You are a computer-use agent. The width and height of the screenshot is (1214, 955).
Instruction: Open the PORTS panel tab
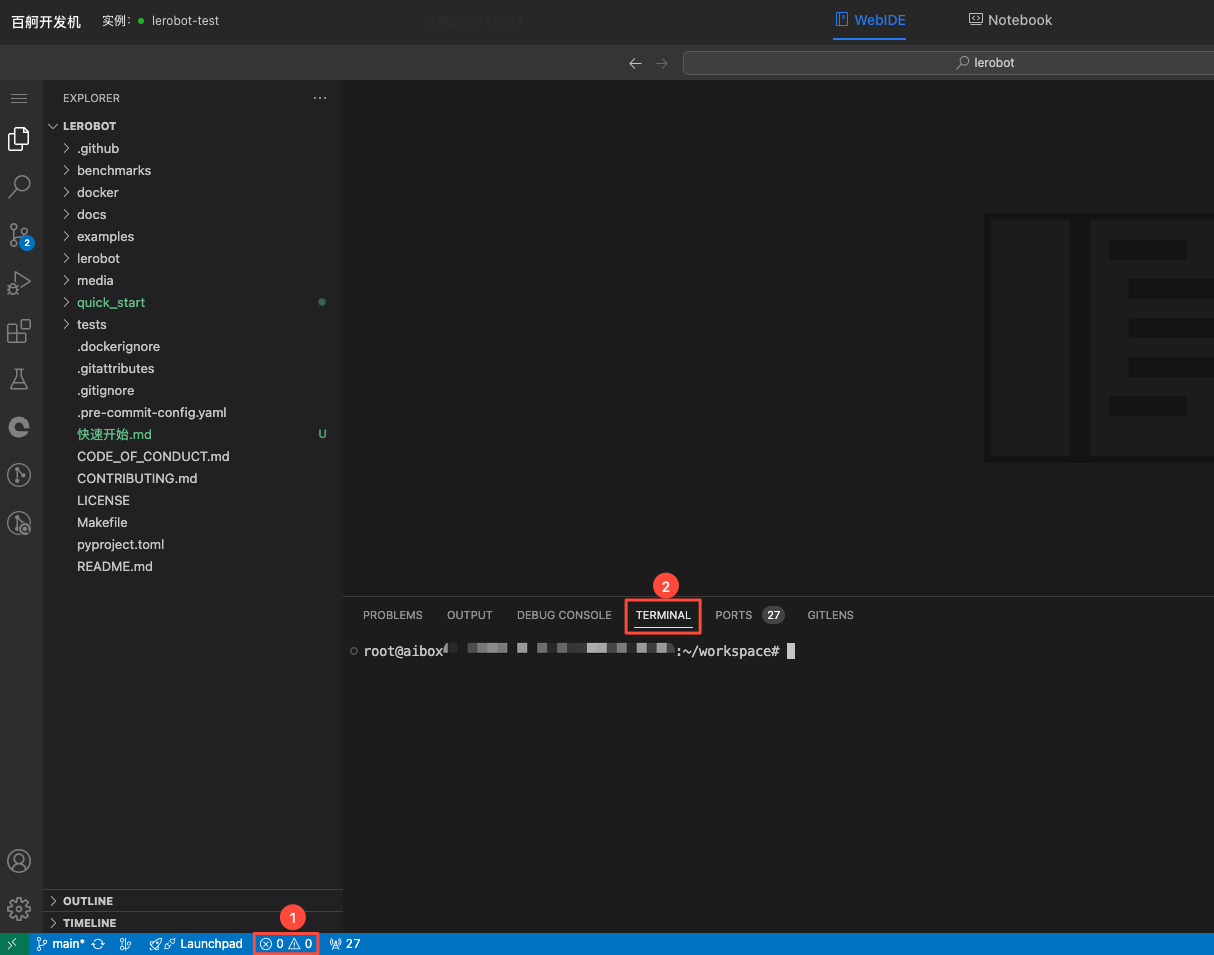[x=733, y=615]
